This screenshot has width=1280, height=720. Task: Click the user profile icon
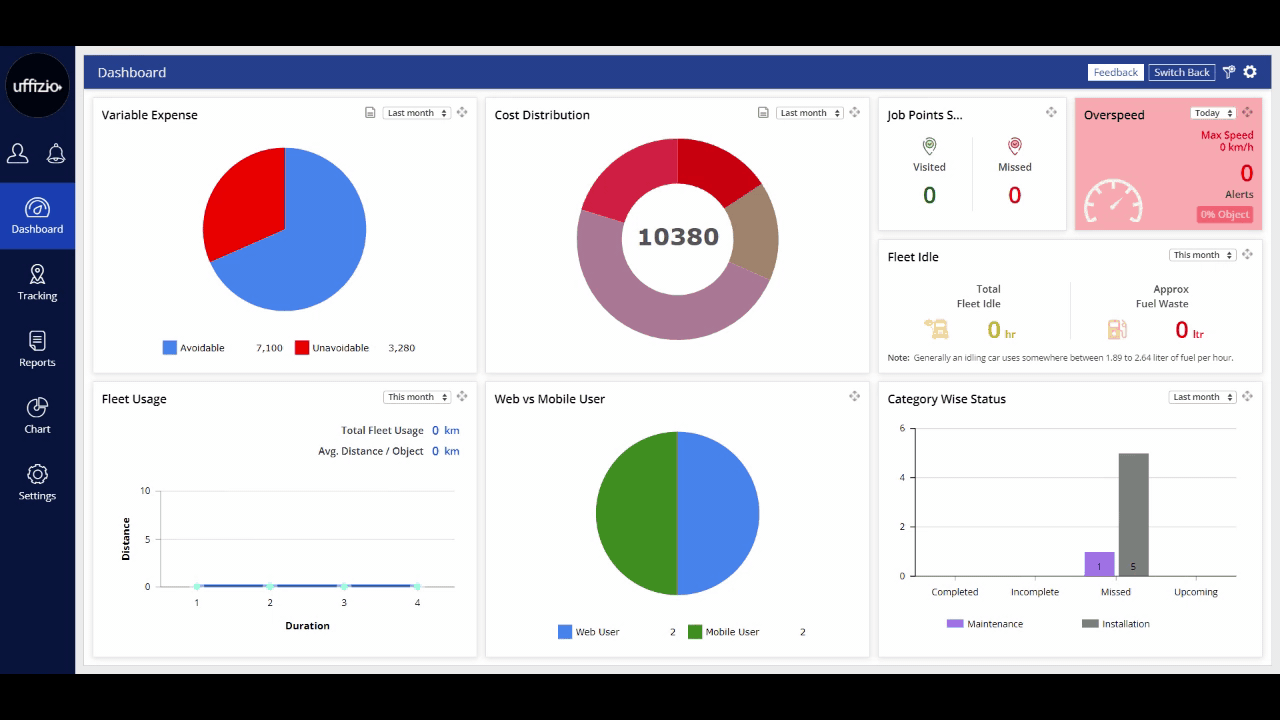(18, 153)
